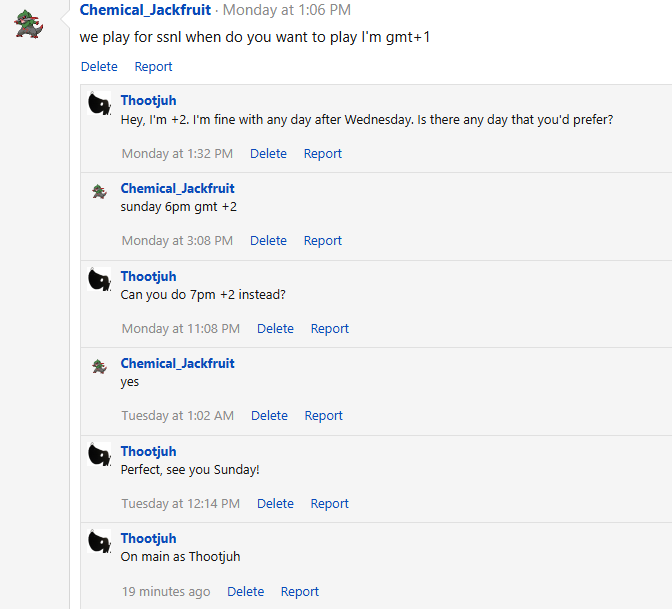Click Chemical_Jackfruit's small avatar beside the sunday 6pm comment
Viewport: 672px width, 609px height.
[99, 190]
